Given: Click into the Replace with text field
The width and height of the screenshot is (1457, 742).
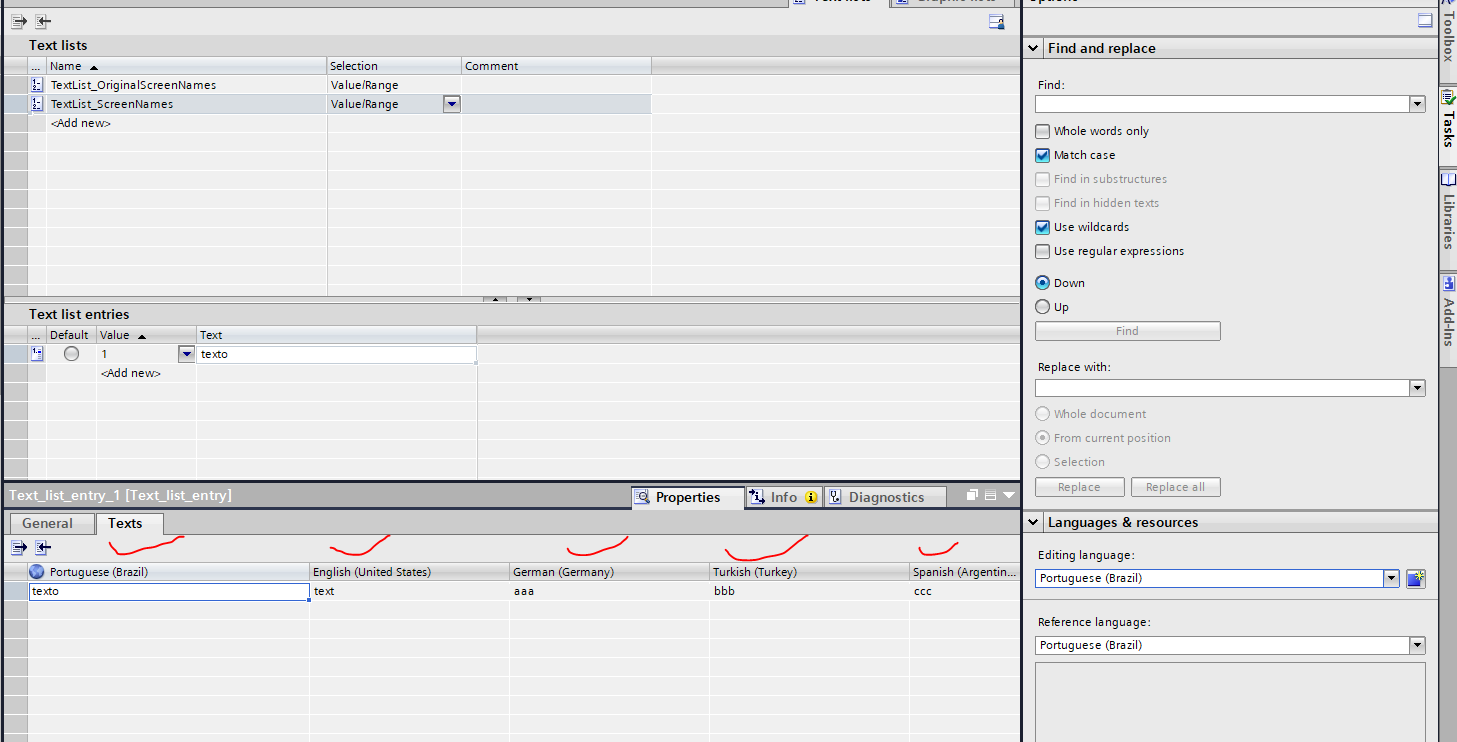Looking at the screenshot, I should (x=1222, y=388).
